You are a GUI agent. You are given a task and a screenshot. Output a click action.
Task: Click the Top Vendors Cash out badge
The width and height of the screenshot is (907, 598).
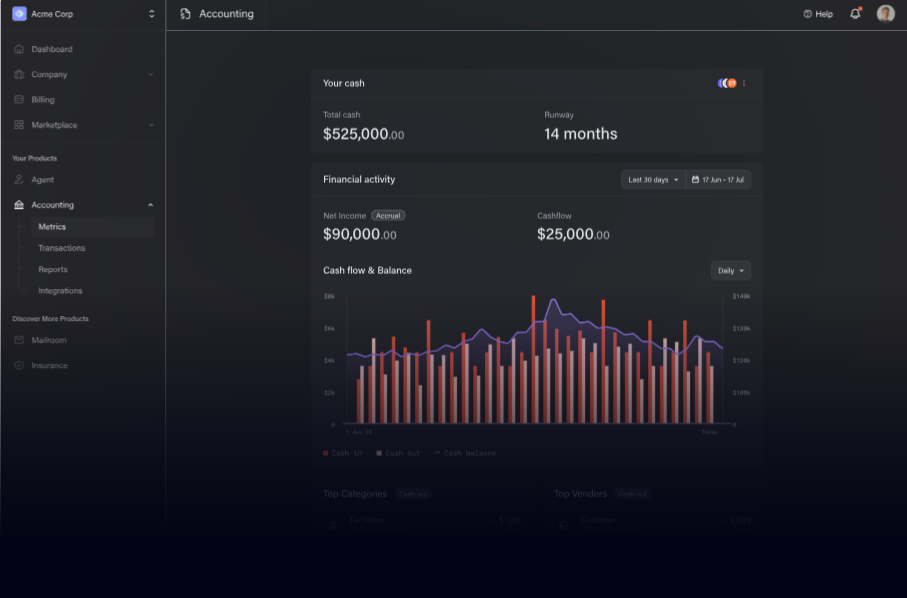tap(632, 494)
